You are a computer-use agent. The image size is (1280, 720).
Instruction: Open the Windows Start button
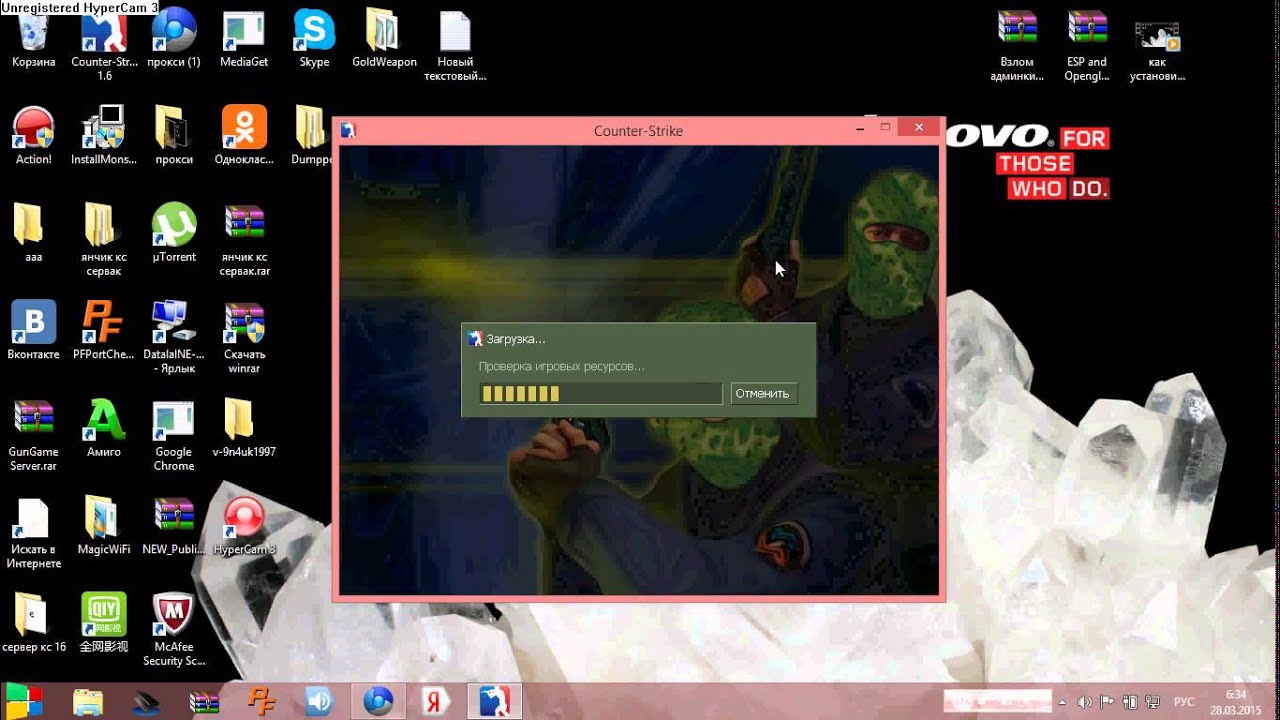click(24, 701)
